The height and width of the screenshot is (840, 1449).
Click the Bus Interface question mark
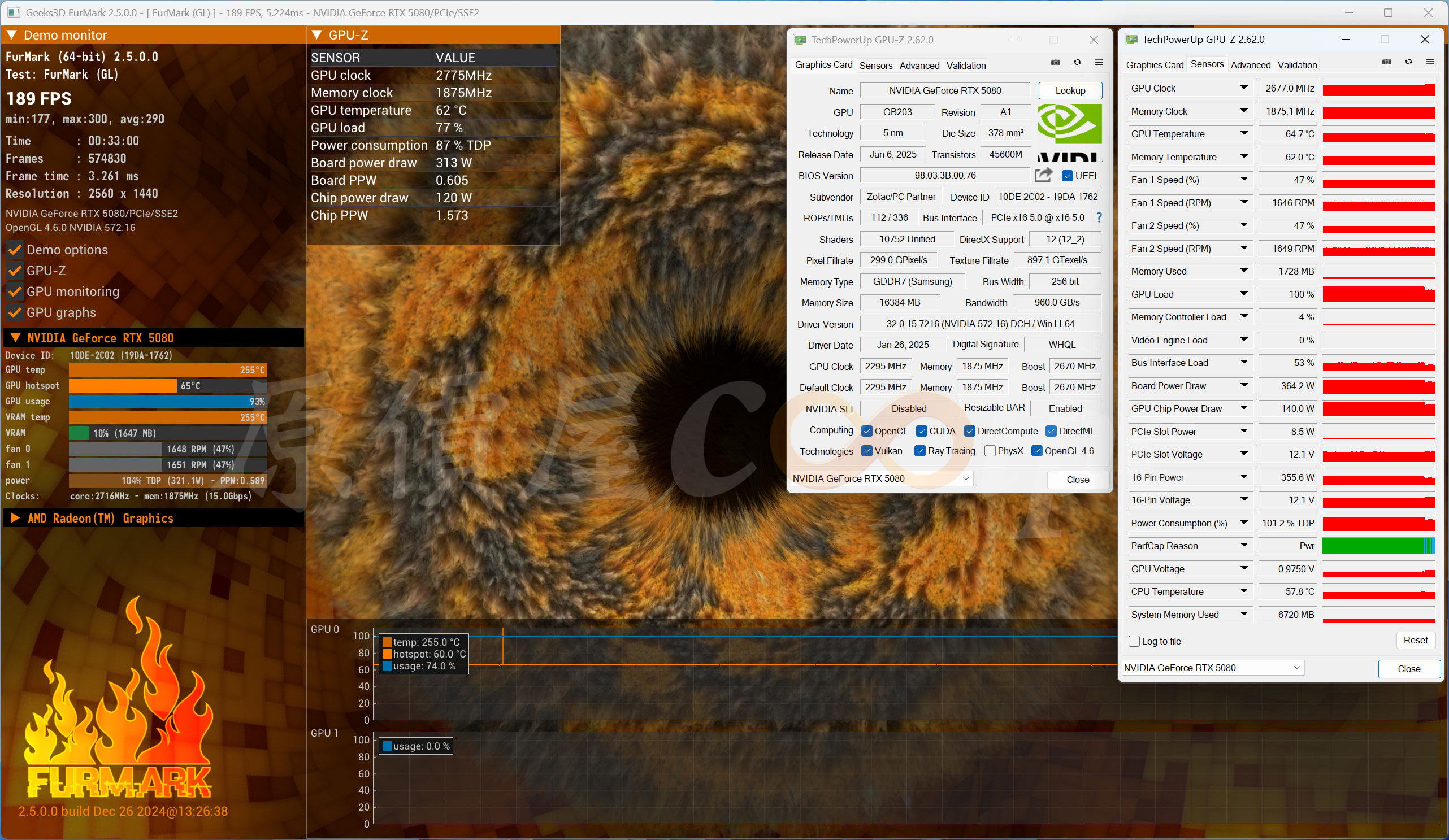pos(1099,217)
